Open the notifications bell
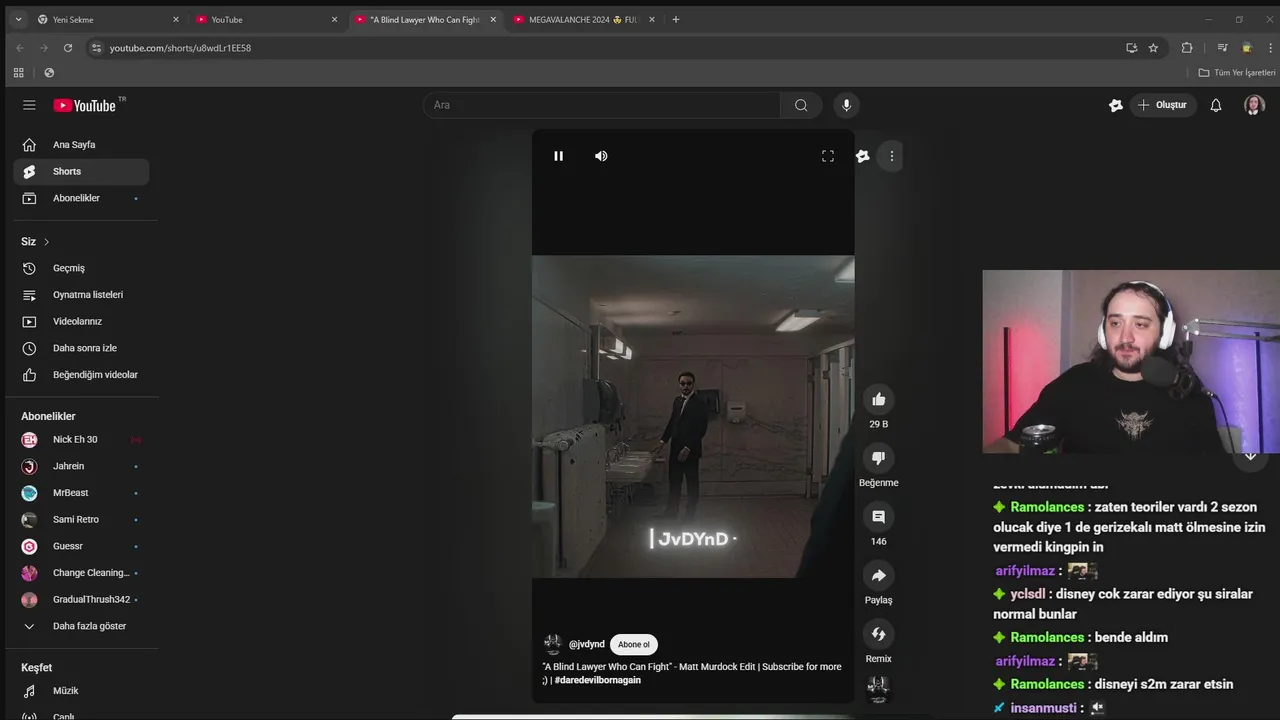 1216,105
